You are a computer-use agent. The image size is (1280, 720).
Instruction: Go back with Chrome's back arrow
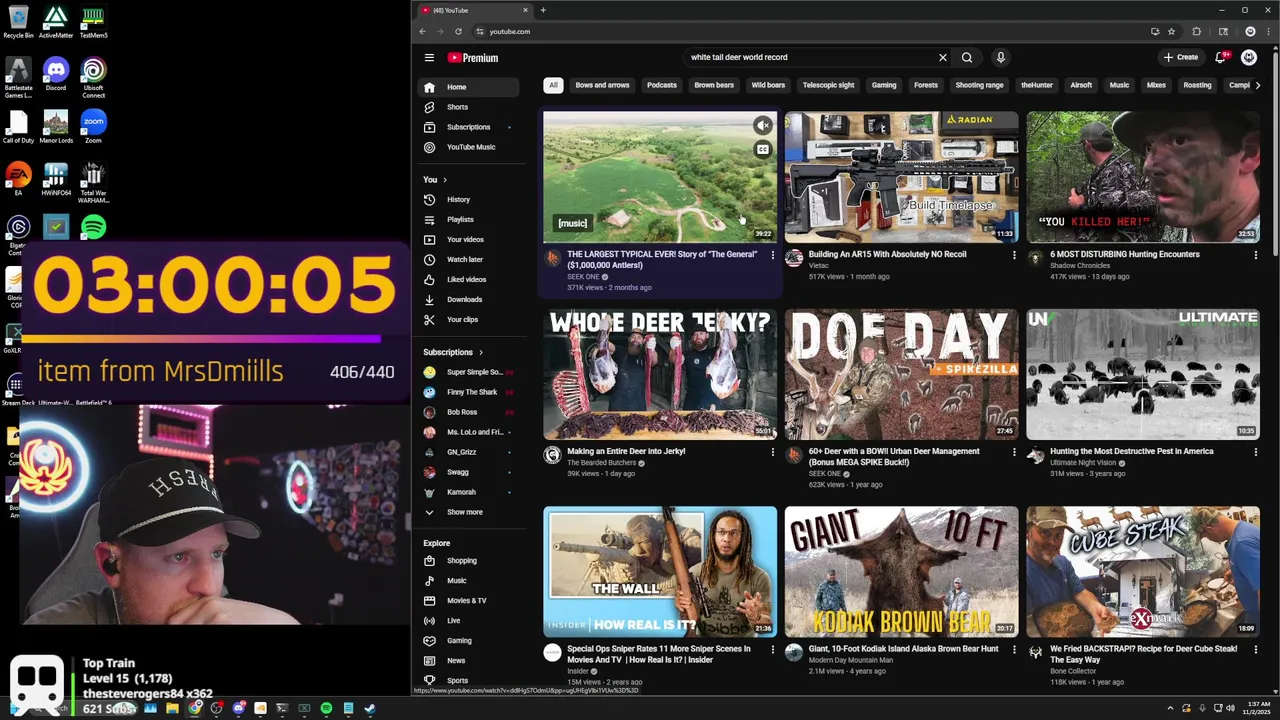(x=423, y=32)
